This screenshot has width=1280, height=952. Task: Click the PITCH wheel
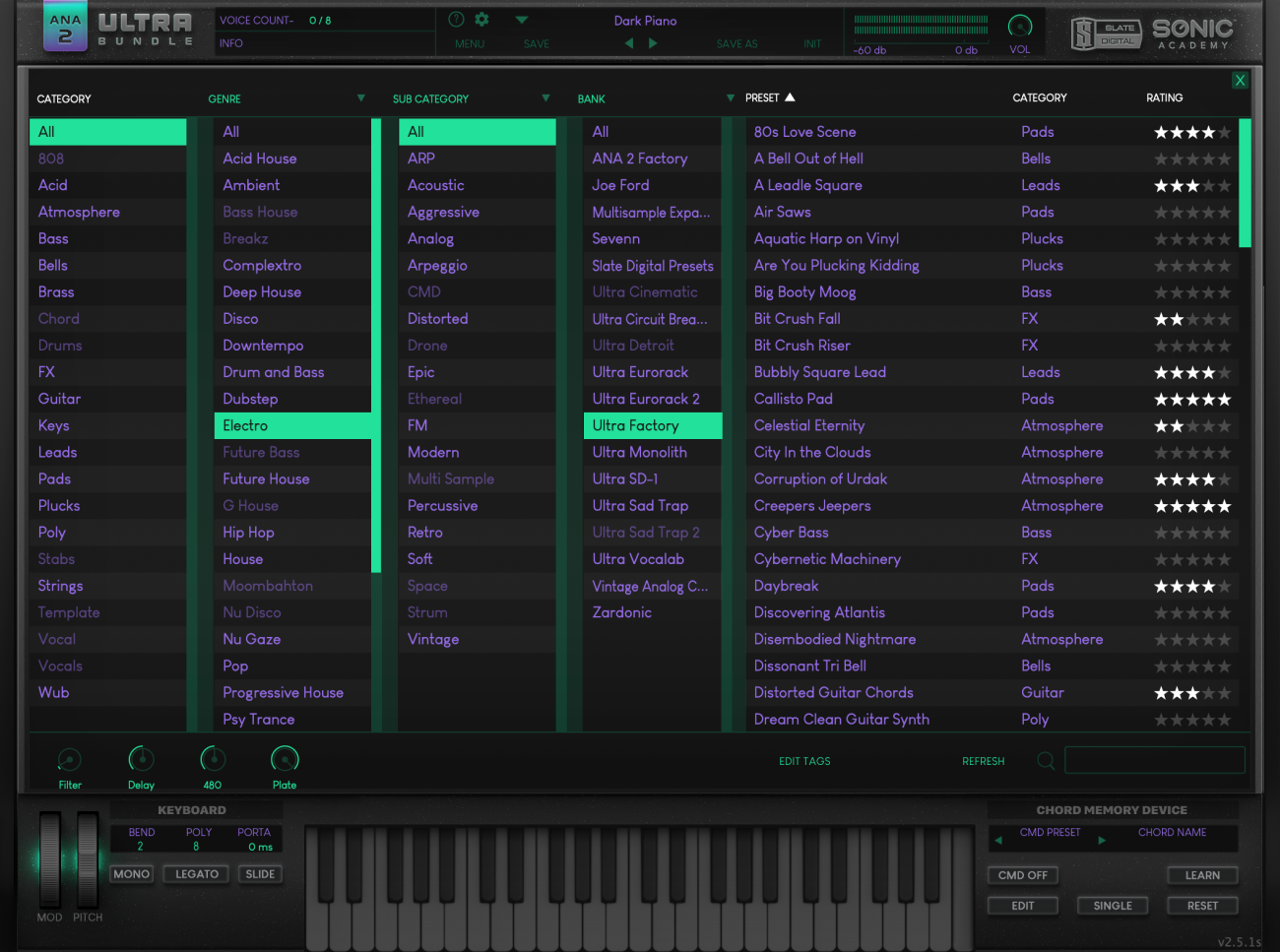click(x=88, y=859)
